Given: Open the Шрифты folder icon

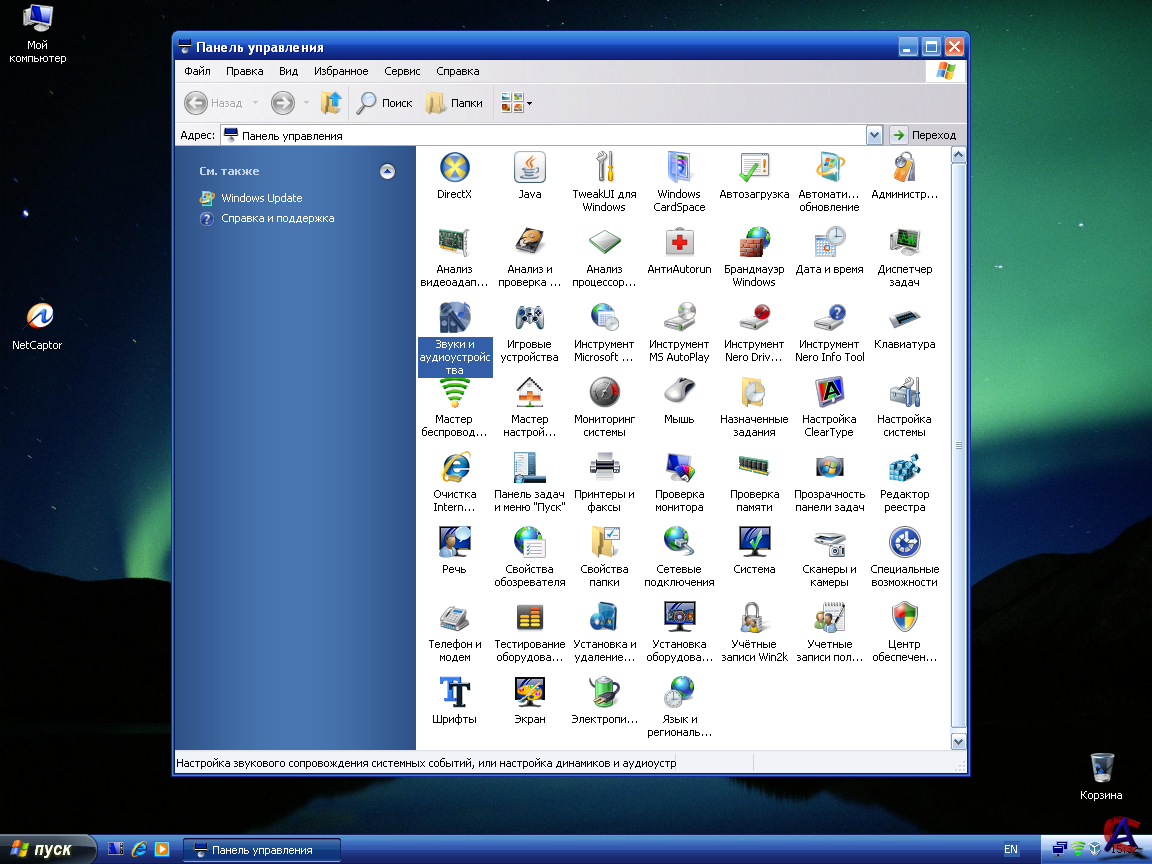Looking at the screenshot, I should click(454, 693).
